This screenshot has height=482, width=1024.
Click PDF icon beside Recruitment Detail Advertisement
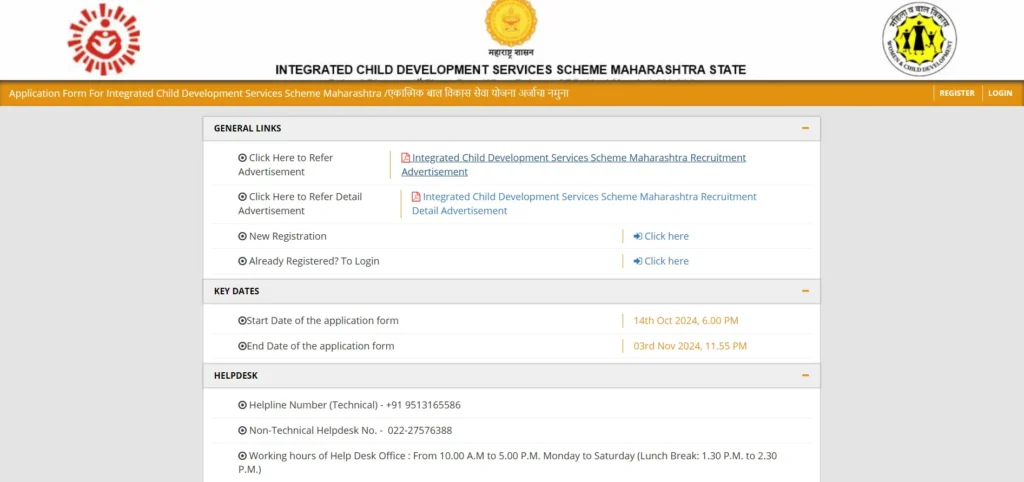[x=417, y=197]
